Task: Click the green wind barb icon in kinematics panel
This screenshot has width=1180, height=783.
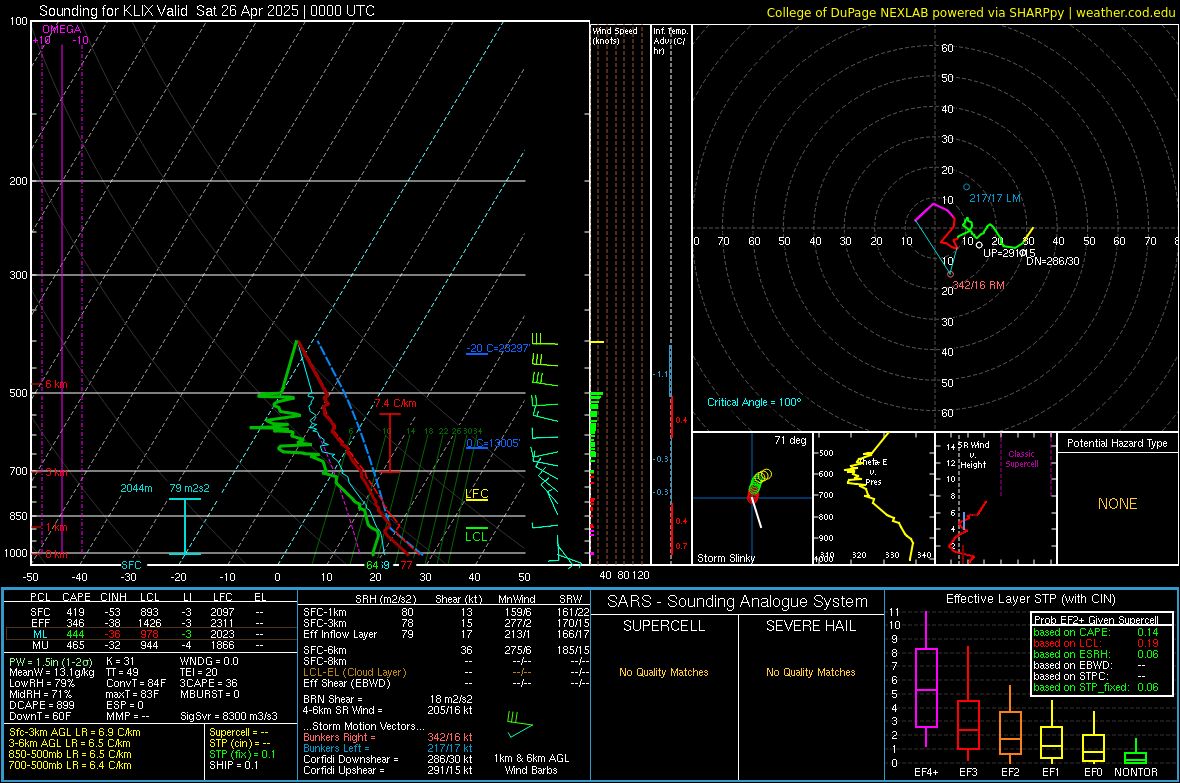Action: pyautogui.click(x=519, y=724)
